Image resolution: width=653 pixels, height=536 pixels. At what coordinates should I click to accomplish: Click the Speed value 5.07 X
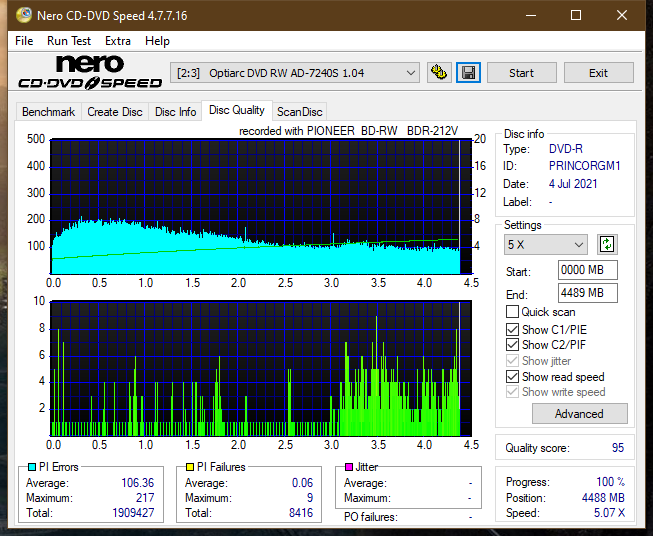609,513
